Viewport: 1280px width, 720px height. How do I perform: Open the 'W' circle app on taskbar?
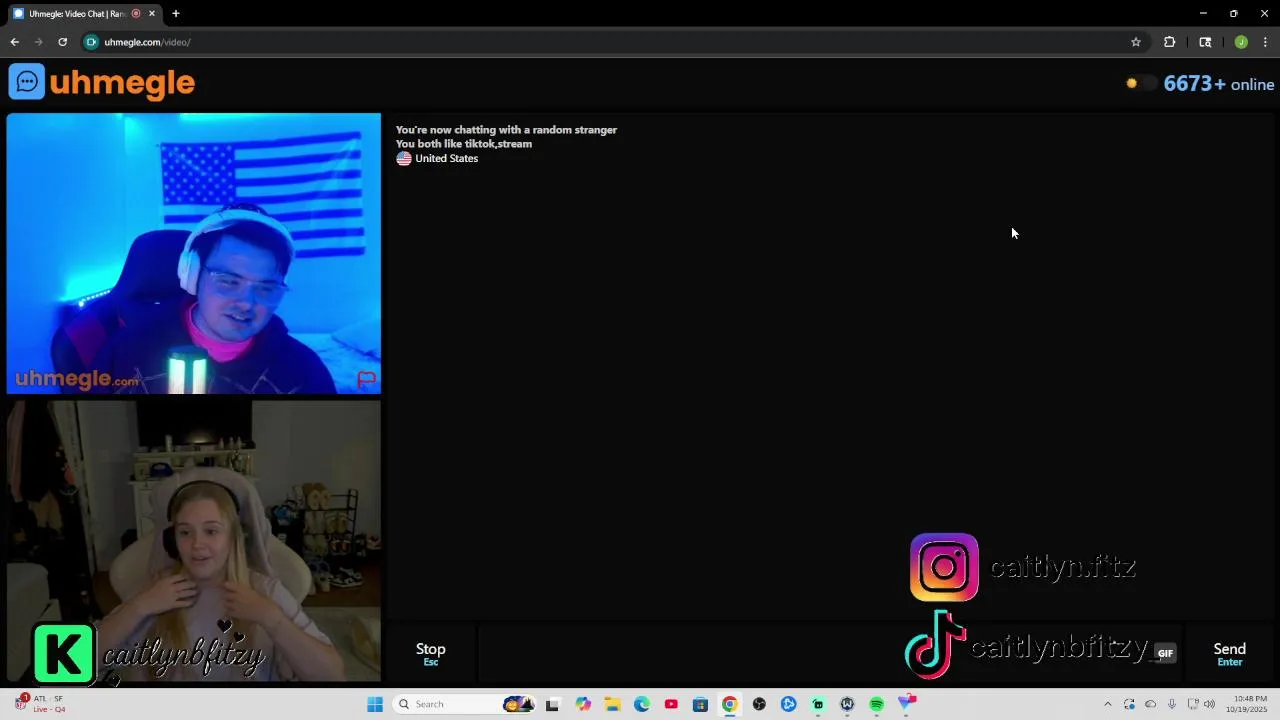(x=847, y=704)
